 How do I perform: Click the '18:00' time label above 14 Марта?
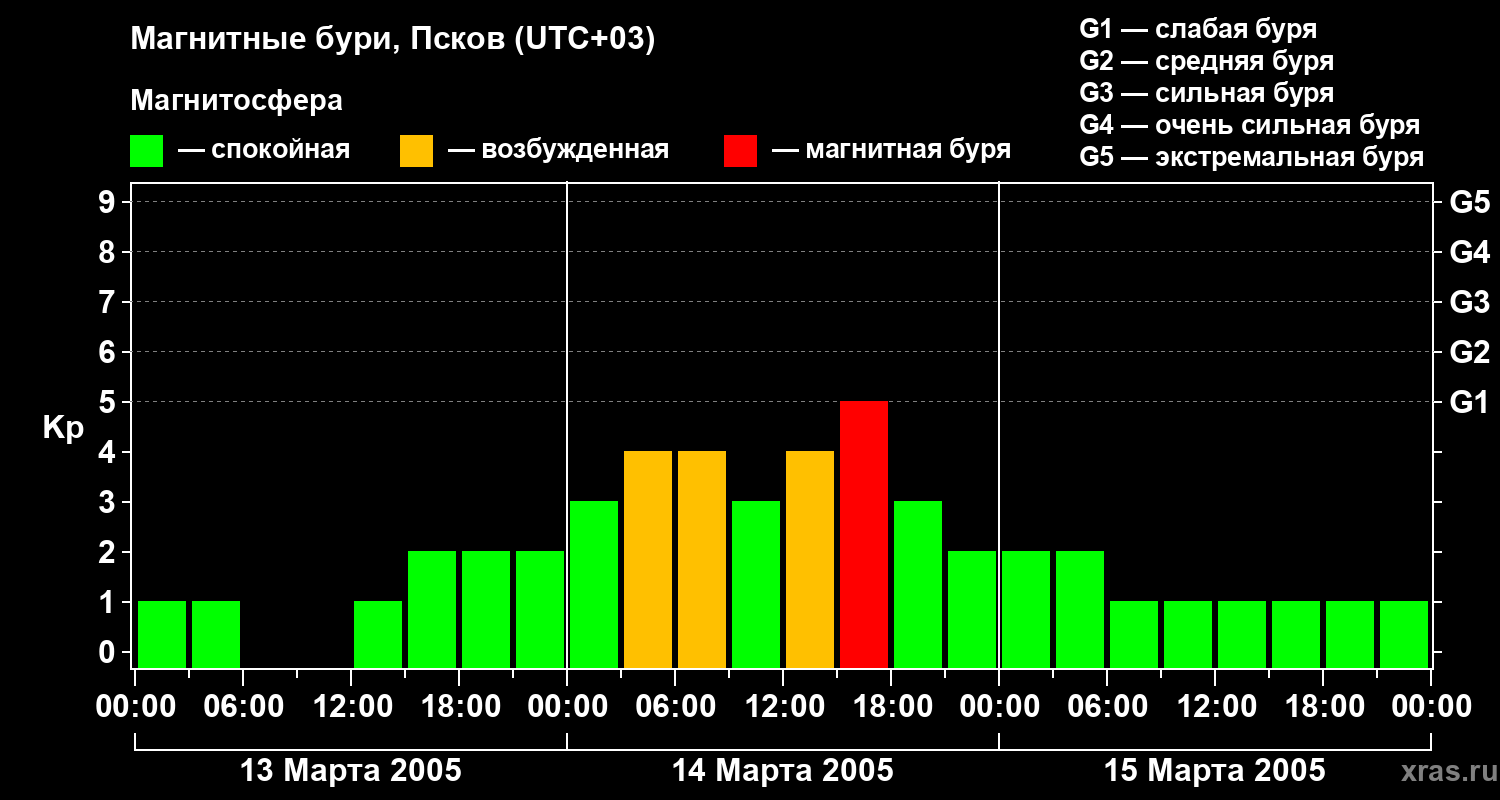coord(891,708)
